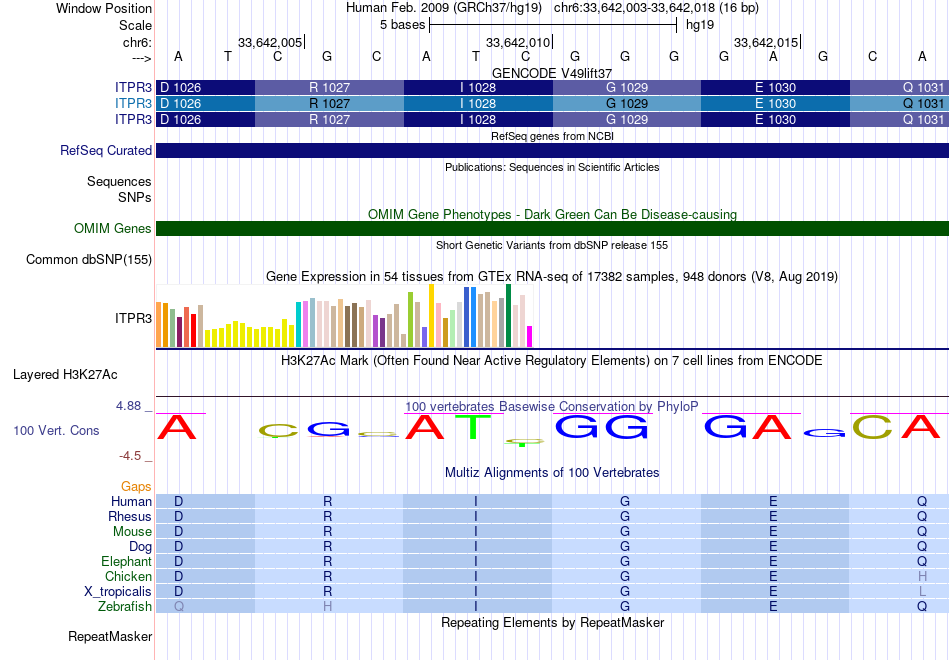Click the chr6: ruler label
This screenshot has height=660, width=950.
(x=137, y=42)
